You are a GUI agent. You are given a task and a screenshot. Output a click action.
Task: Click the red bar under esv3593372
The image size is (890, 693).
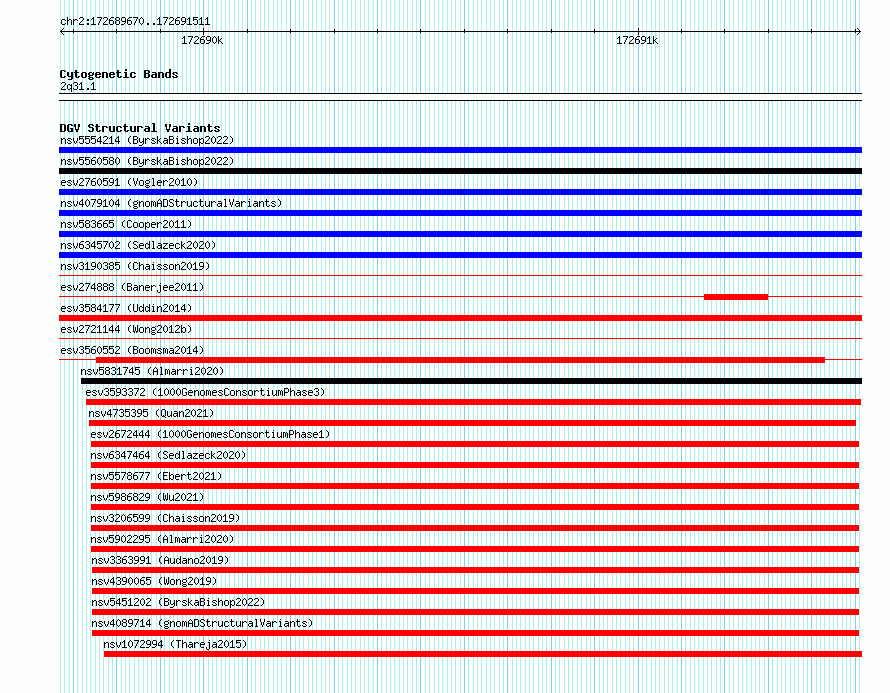coord(473,402)
